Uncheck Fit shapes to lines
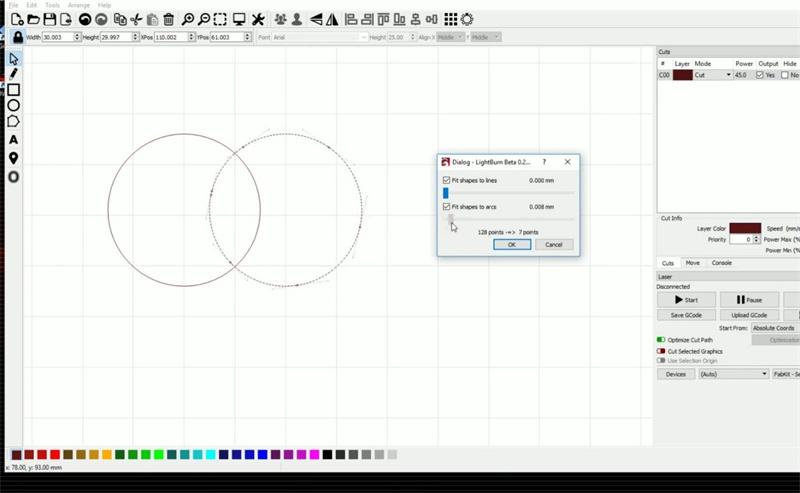 [x=446, y=180]
